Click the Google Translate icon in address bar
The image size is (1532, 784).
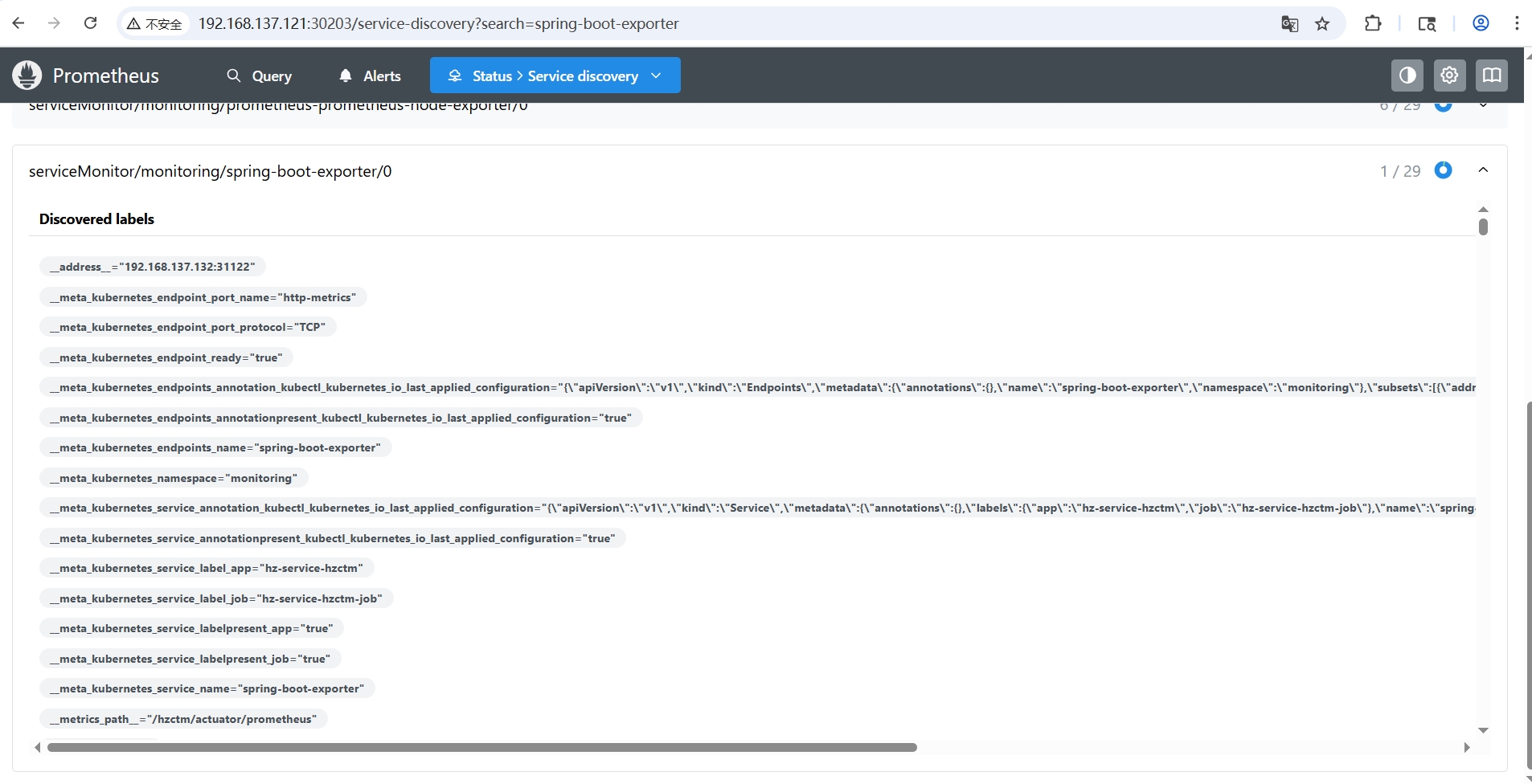[x=1289, y=24]
